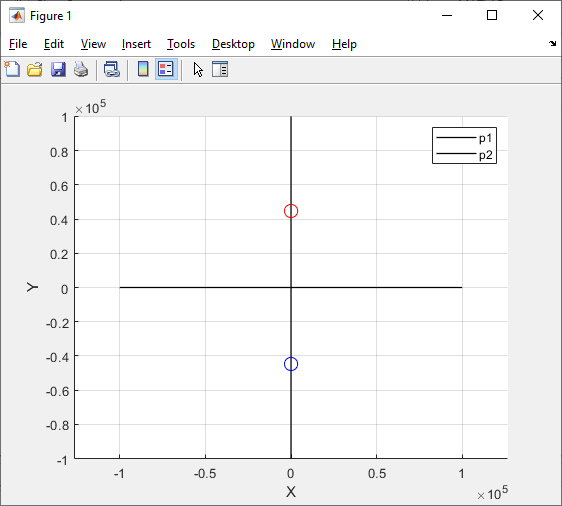Save the figure with floppy icon
562x506 pixels.
[x=58, y=69]
